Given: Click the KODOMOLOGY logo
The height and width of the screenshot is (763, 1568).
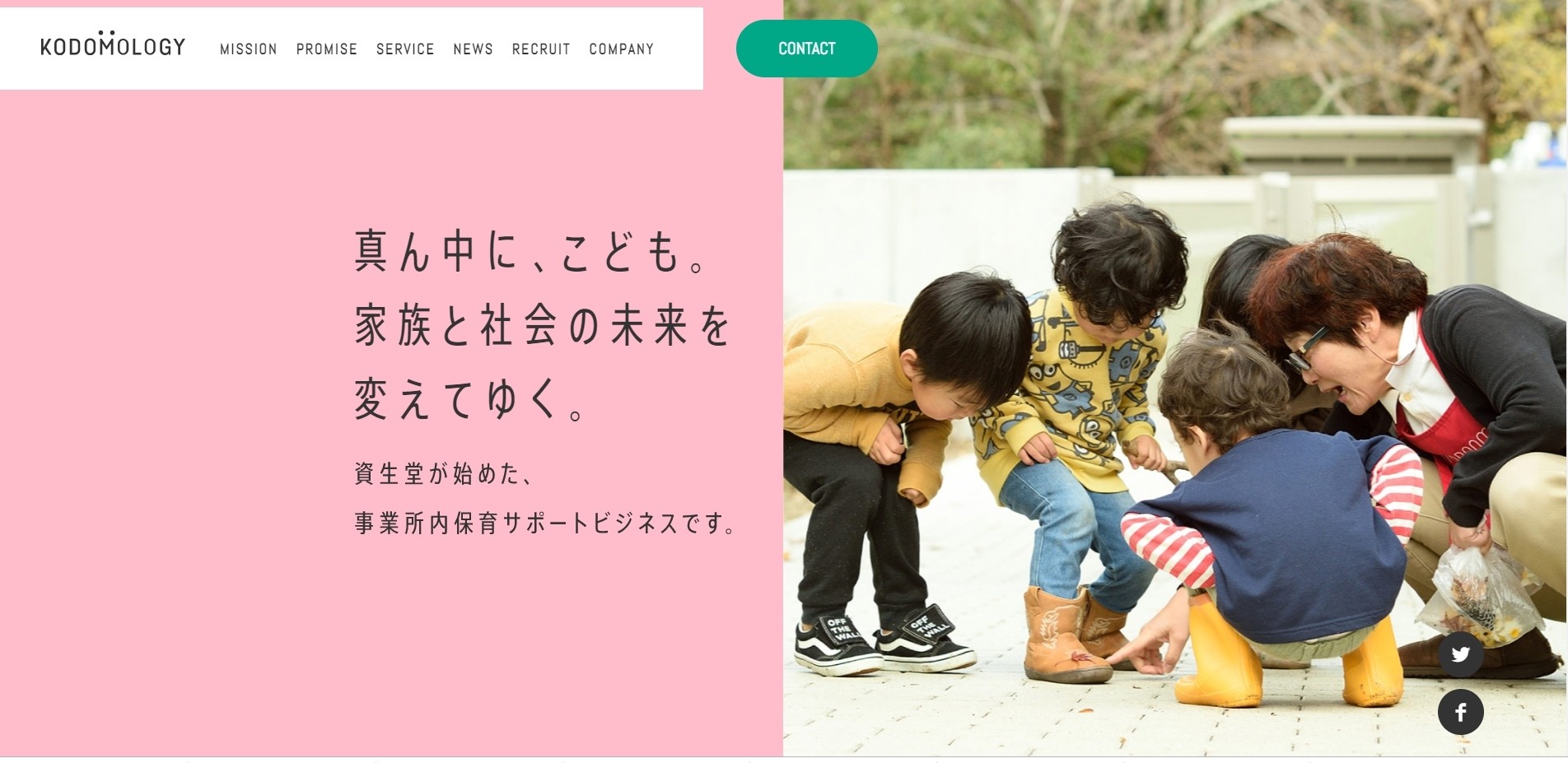Looking at the screenshot, I should coord(113,44).
